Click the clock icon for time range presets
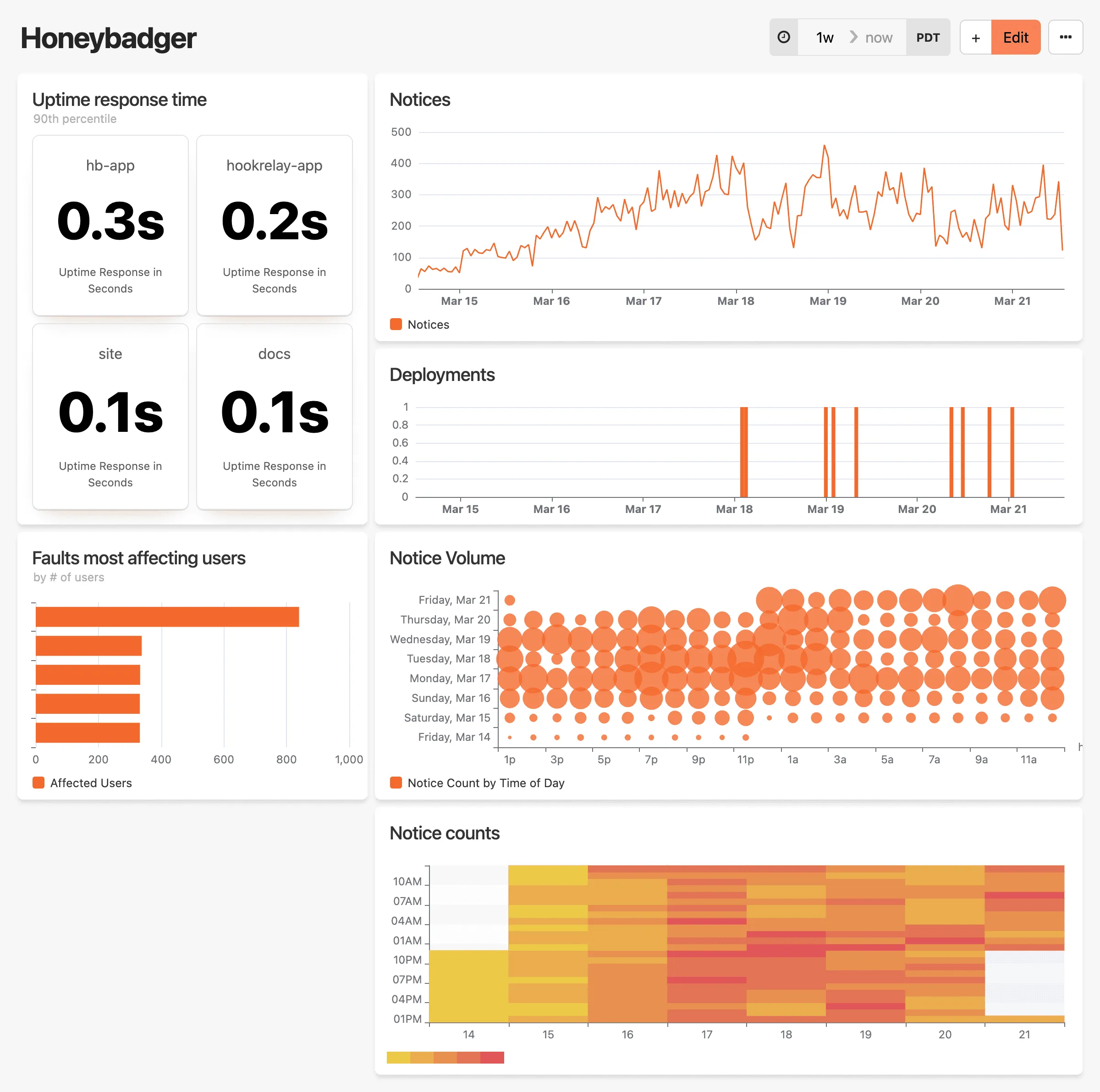This screenshot has height=1092, width=1100. tap(784, 37)
